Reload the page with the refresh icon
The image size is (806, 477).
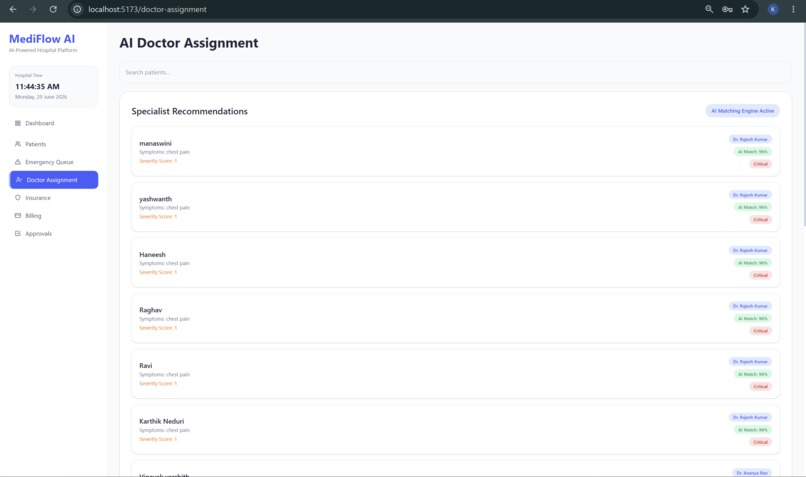pyautogui.click(x=53, y=9)
